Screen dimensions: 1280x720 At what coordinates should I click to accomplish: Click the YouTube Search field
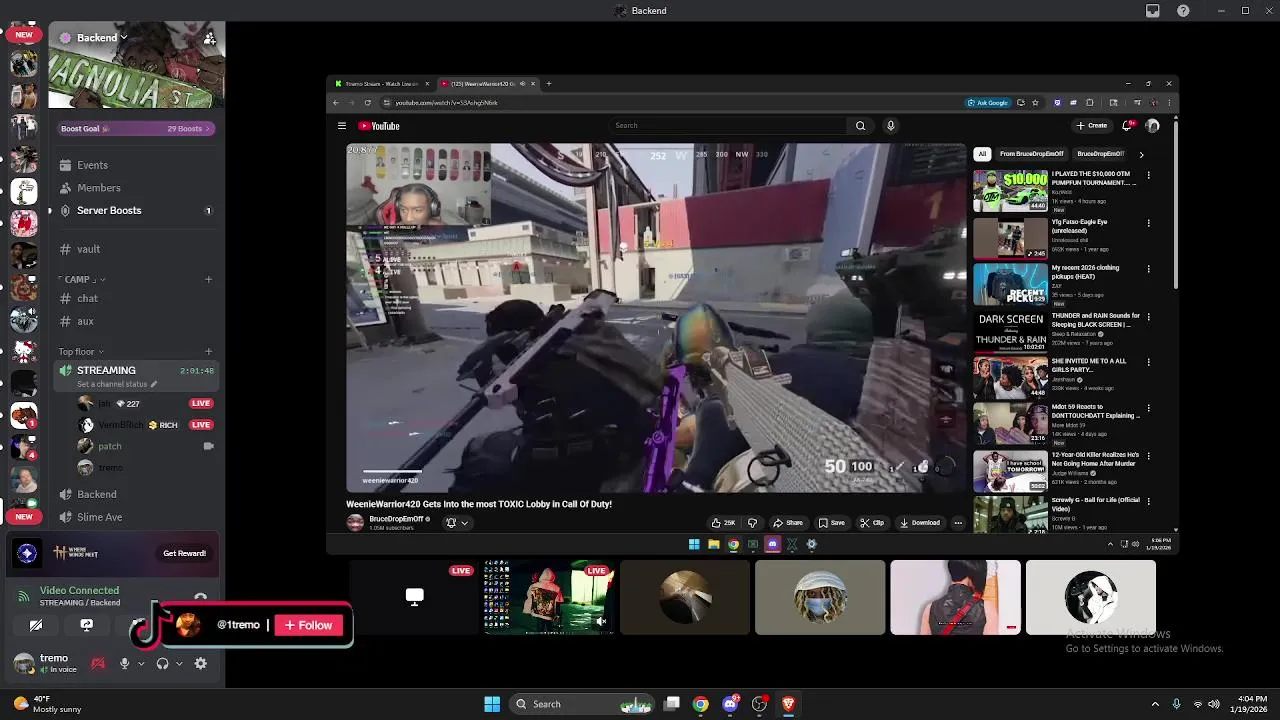727,126
